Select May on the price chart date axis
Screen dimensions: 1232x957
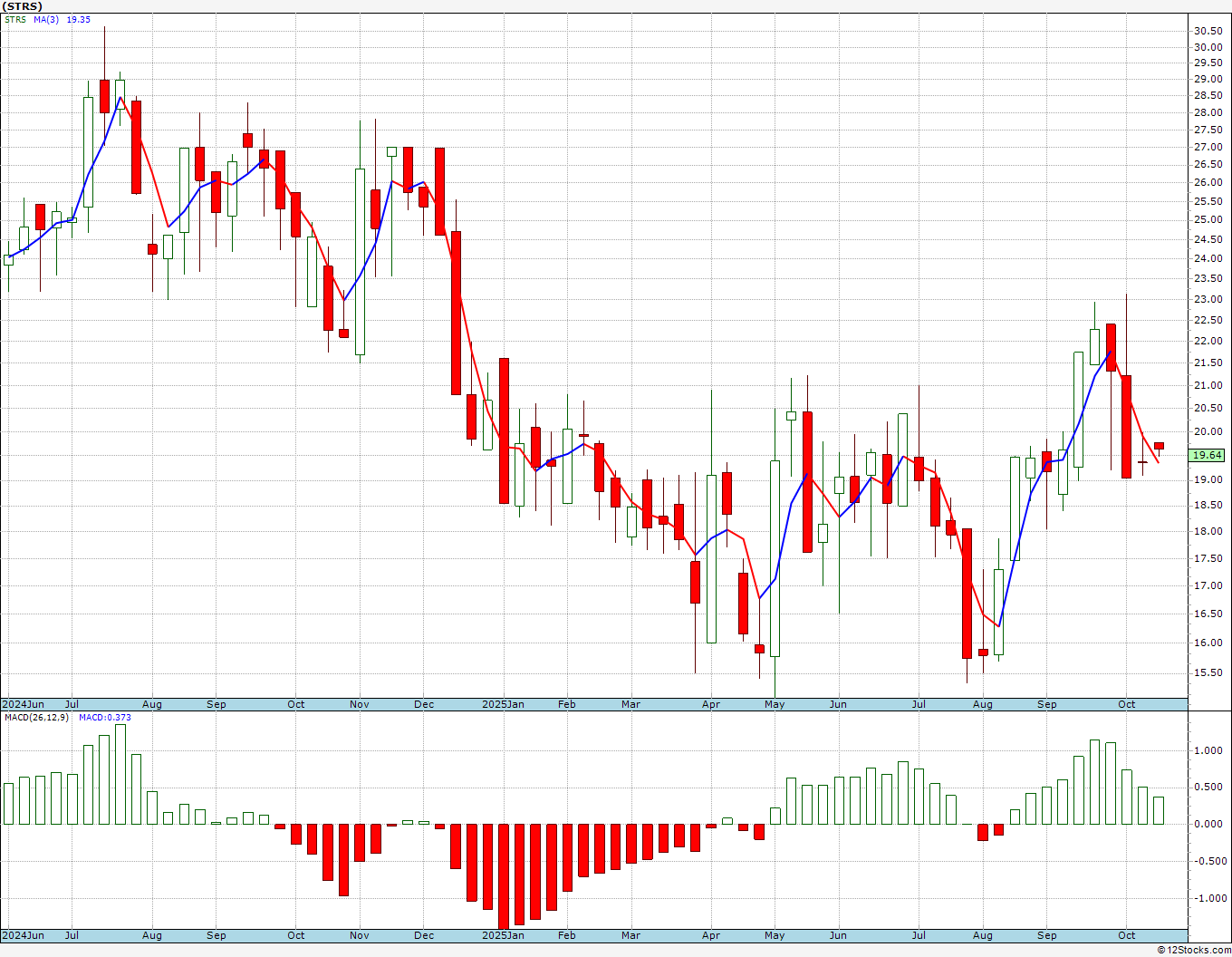(775, 704)
